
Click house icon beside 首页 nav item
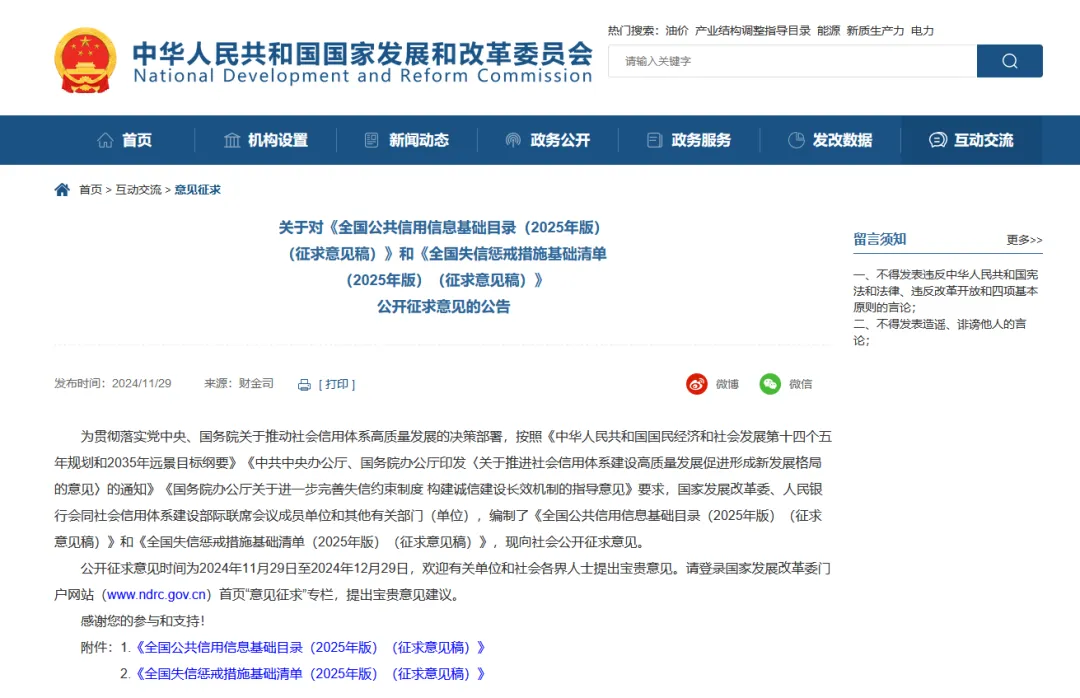point(105,140)
